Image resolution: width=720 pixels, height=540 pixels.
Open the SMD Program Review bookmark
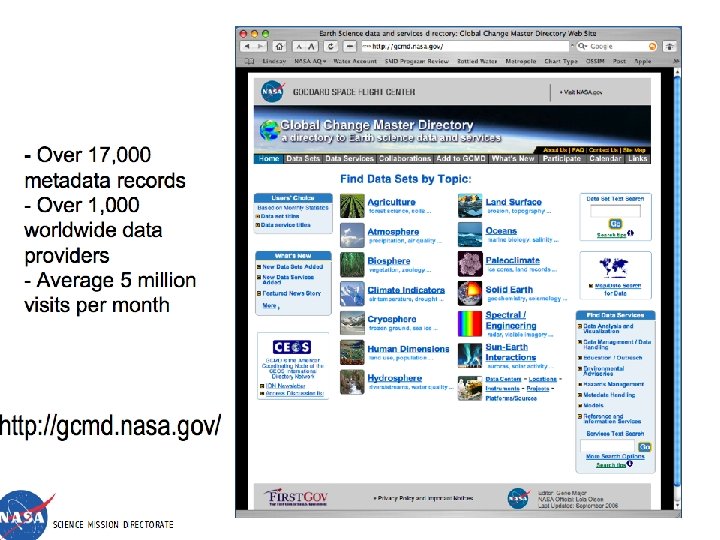tap(416, 61)
